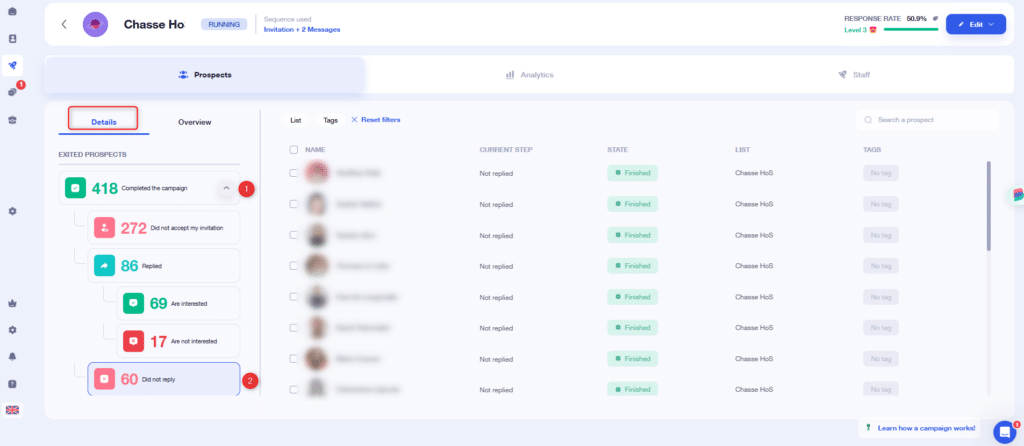Click the No tag chip in the second row

coord(881,204)
